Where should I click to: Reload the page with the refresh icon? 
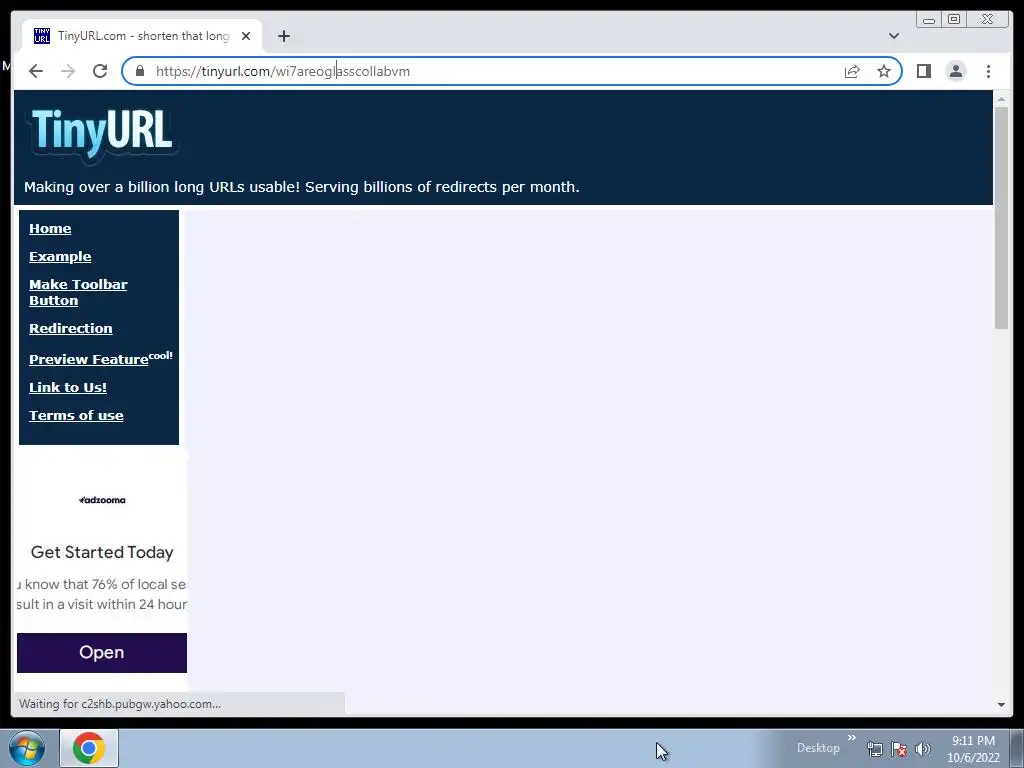[100, 71]
